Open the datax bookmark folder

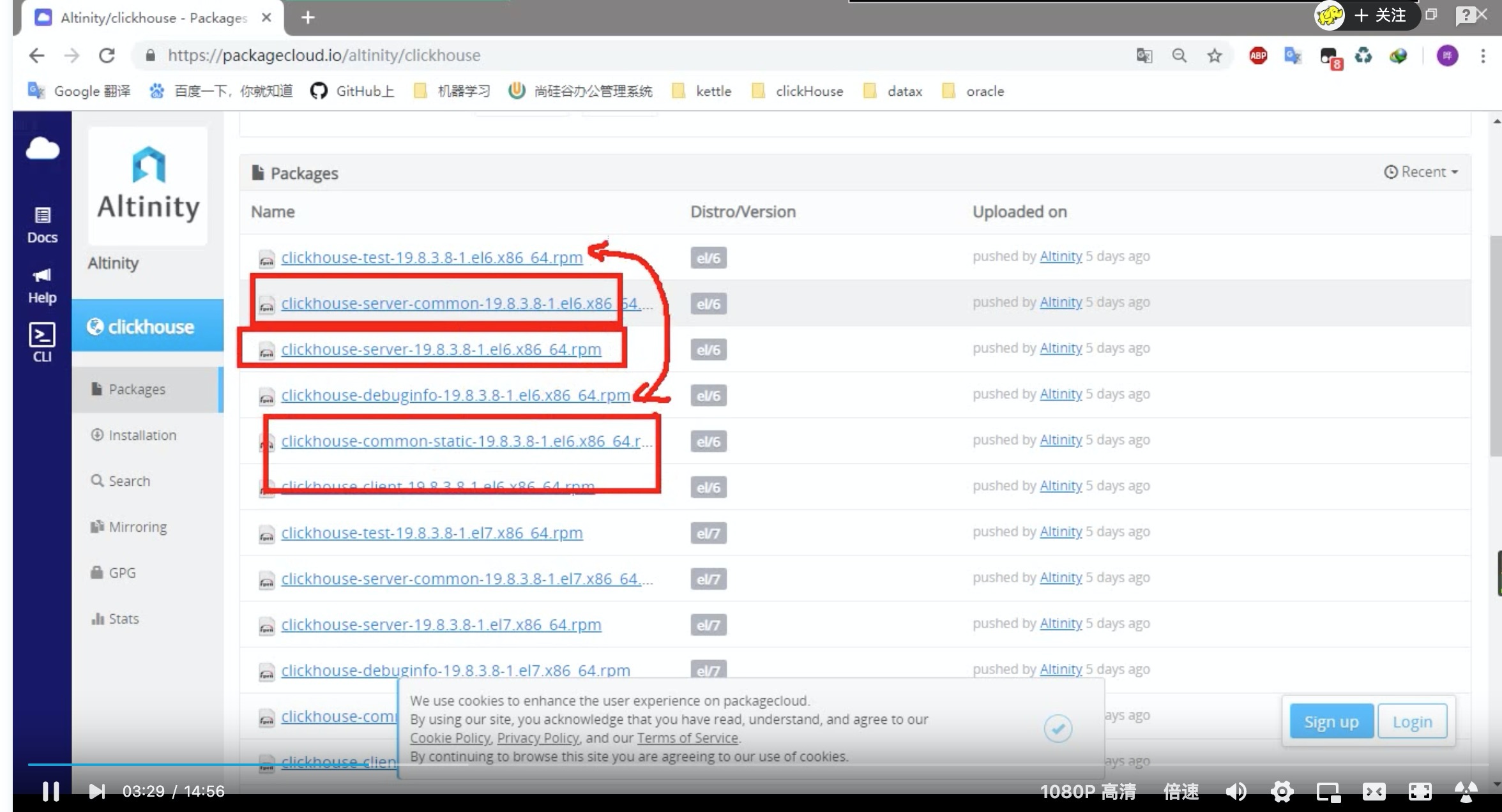tap(892, 91)
